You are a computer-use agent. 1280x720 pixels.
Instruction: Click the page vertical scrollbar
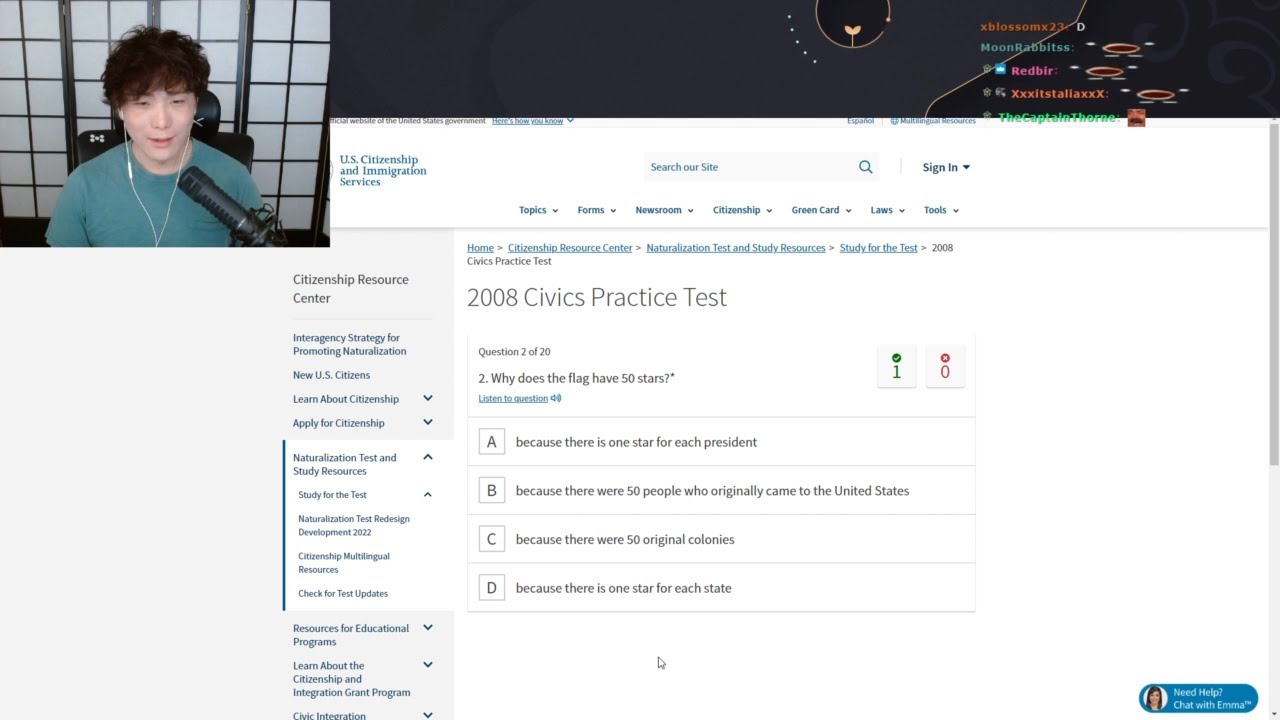click(x=1274, y=294)
